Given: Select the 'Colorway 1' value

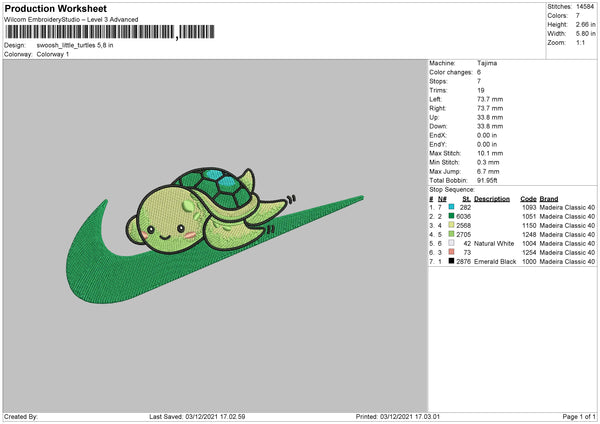Looking at the screenshot, I should tap(53, 54).
